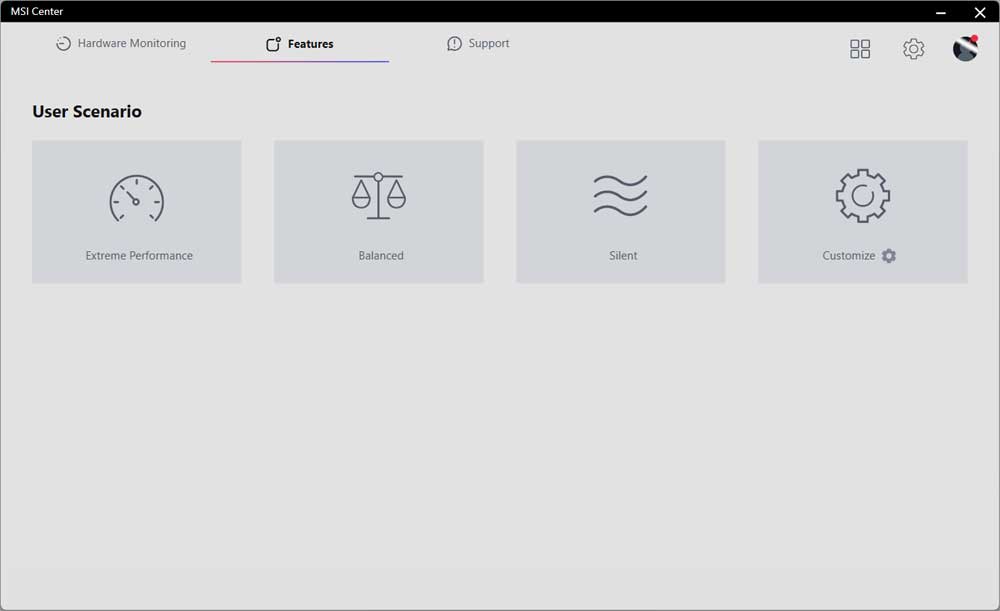
Task: Open settings with small gear beside Customize
Action: (889, 256)
